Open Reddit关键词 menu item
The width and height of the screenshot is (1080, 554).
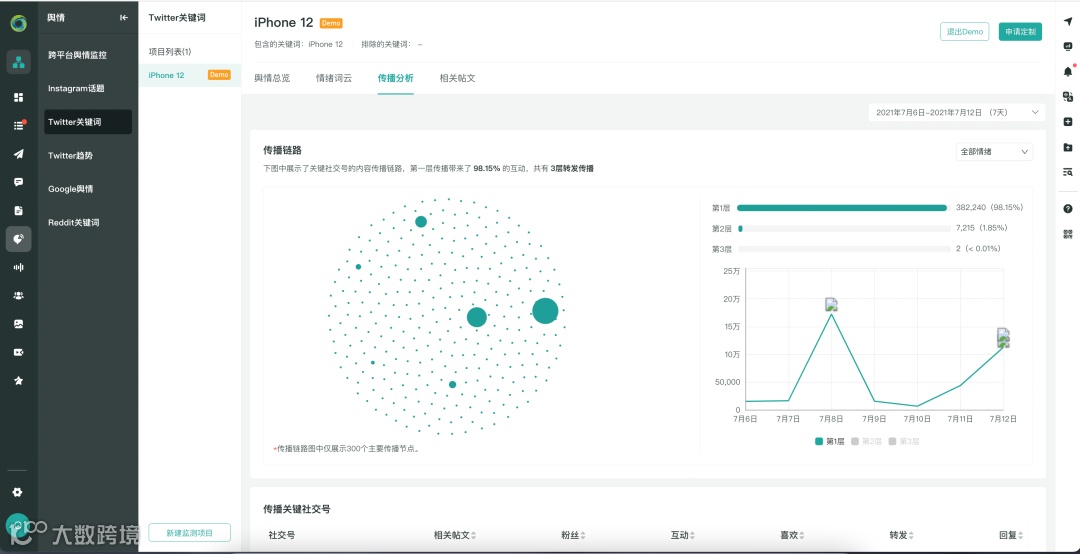pyautogui.click(x=87, y=223)
